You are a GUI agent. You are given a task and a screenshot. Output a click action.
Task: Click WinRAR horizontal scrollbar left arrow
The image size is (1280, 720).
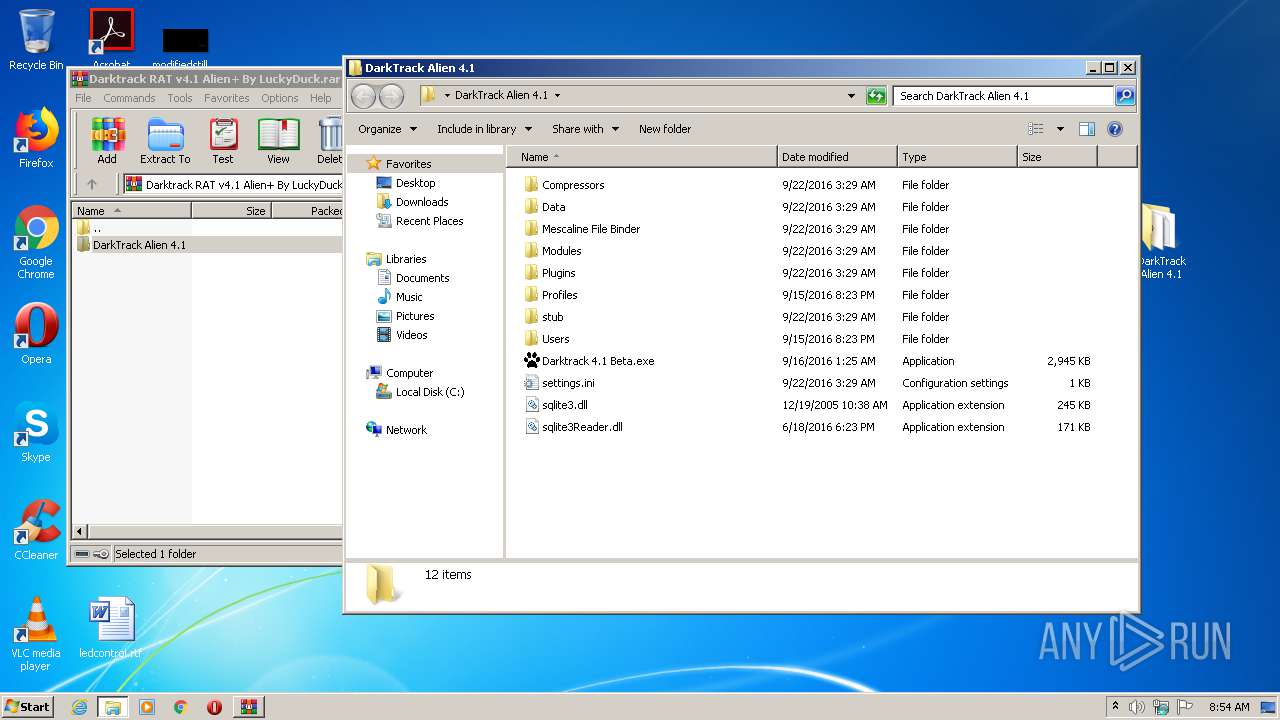pyautogui.click(x=81, y=532)
